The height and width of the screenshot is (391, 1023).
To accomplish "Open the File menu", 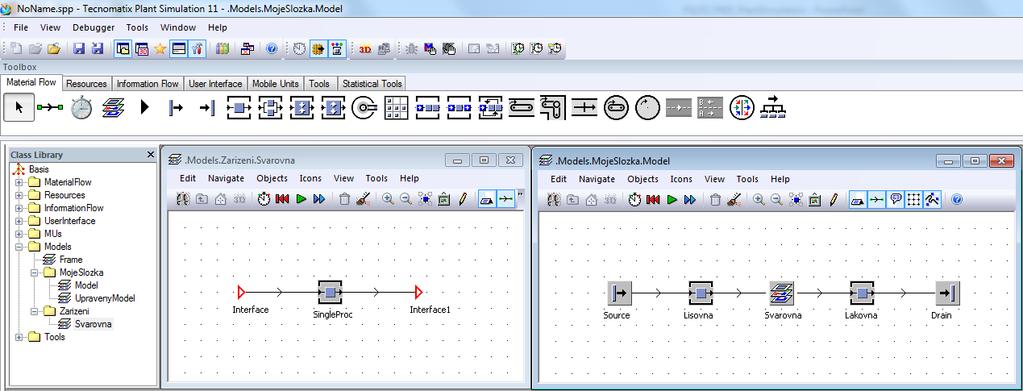I will [21, 27].
